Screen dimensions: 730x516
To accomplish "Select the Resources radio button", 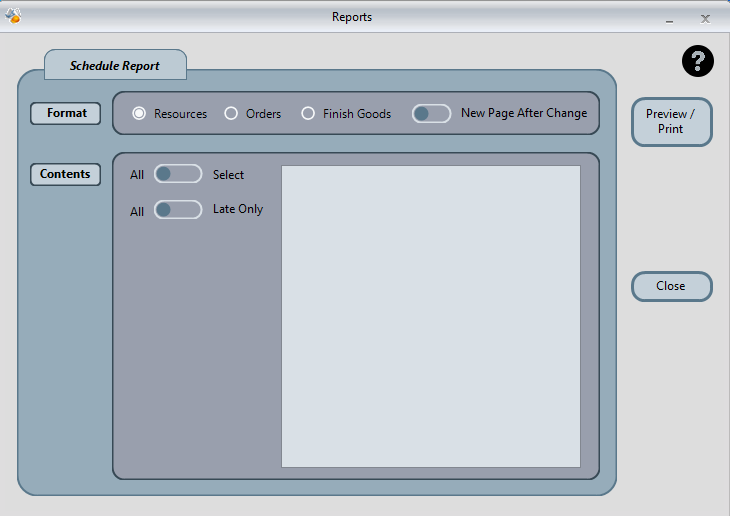I will pyautogui.click(x=139, y=113).
